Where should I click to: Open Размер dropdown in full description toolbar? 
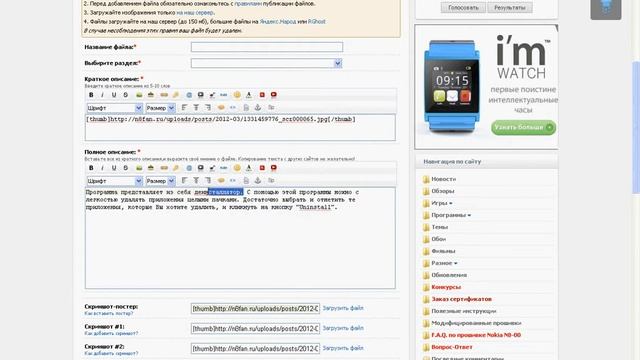(x=160, y=181)
